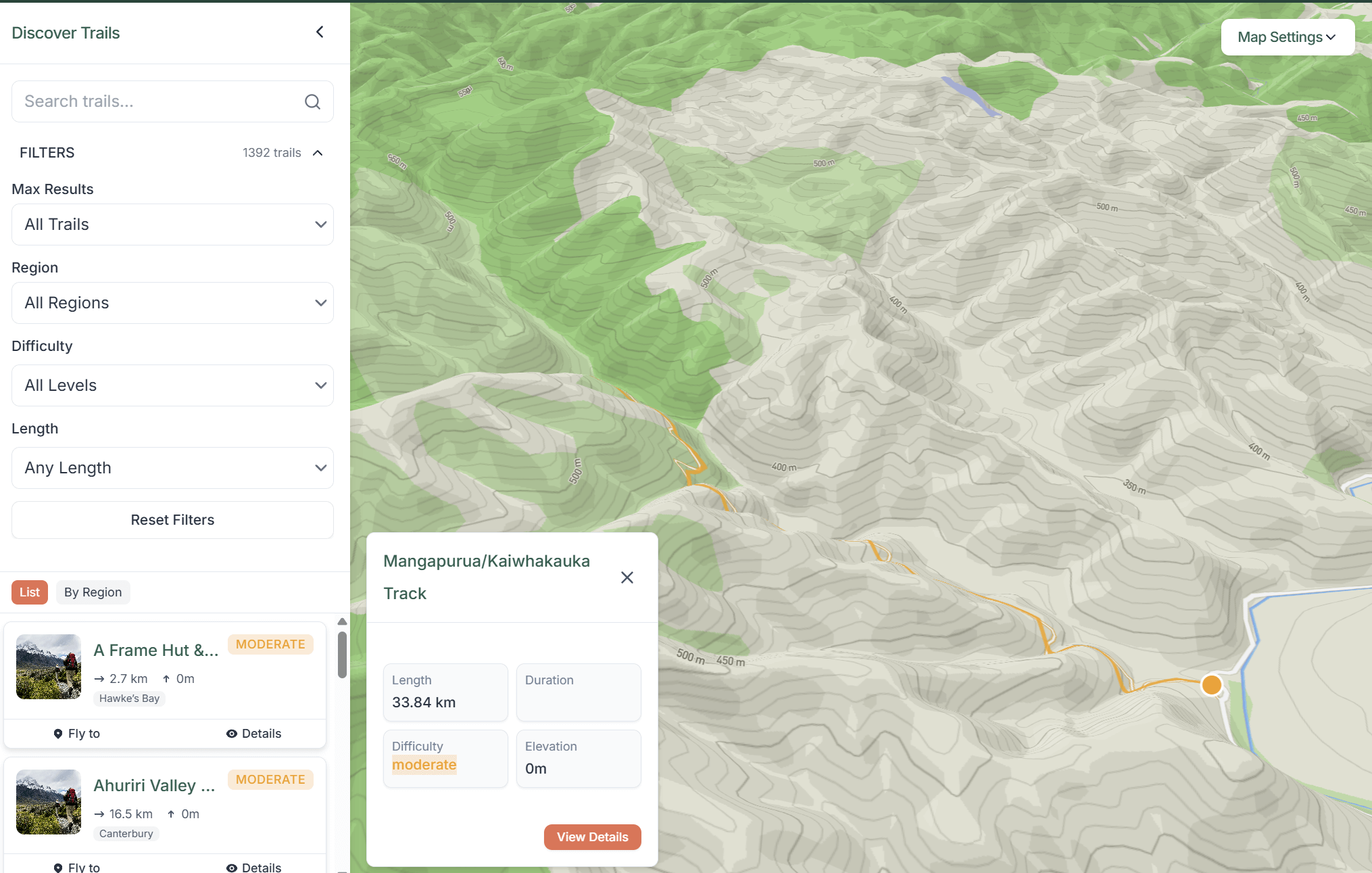This screenshot has width=1372, height=873.
Task: Click the Details eye icon on A Frame Hut card
Action: 232,733
